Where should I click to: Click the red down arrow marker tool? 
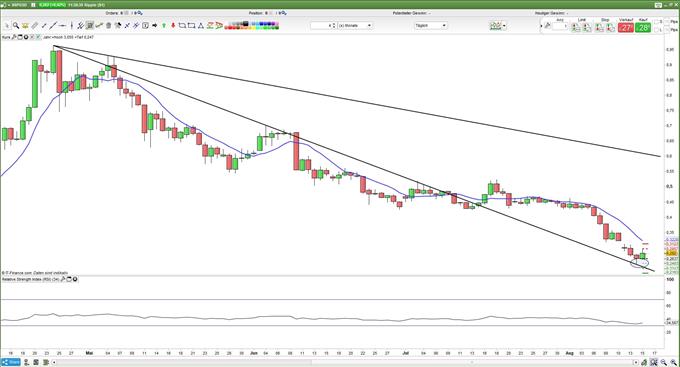173,26
